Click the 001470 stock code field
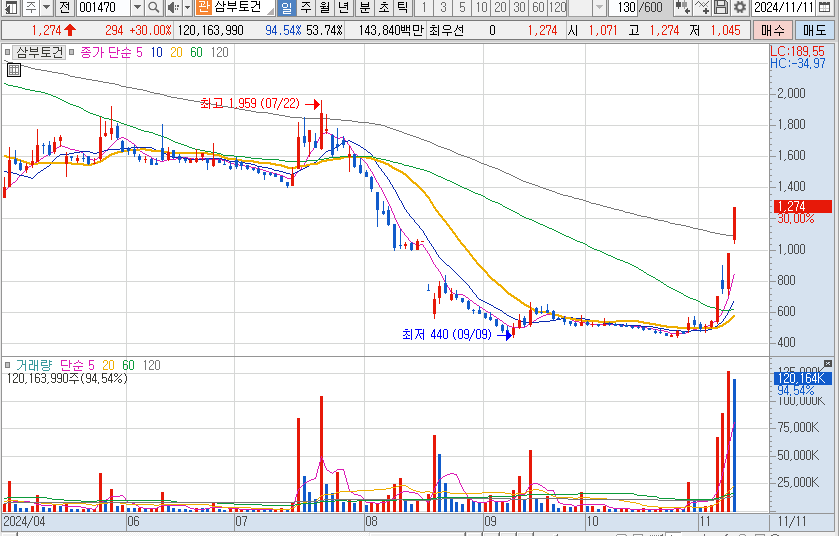 104,7
